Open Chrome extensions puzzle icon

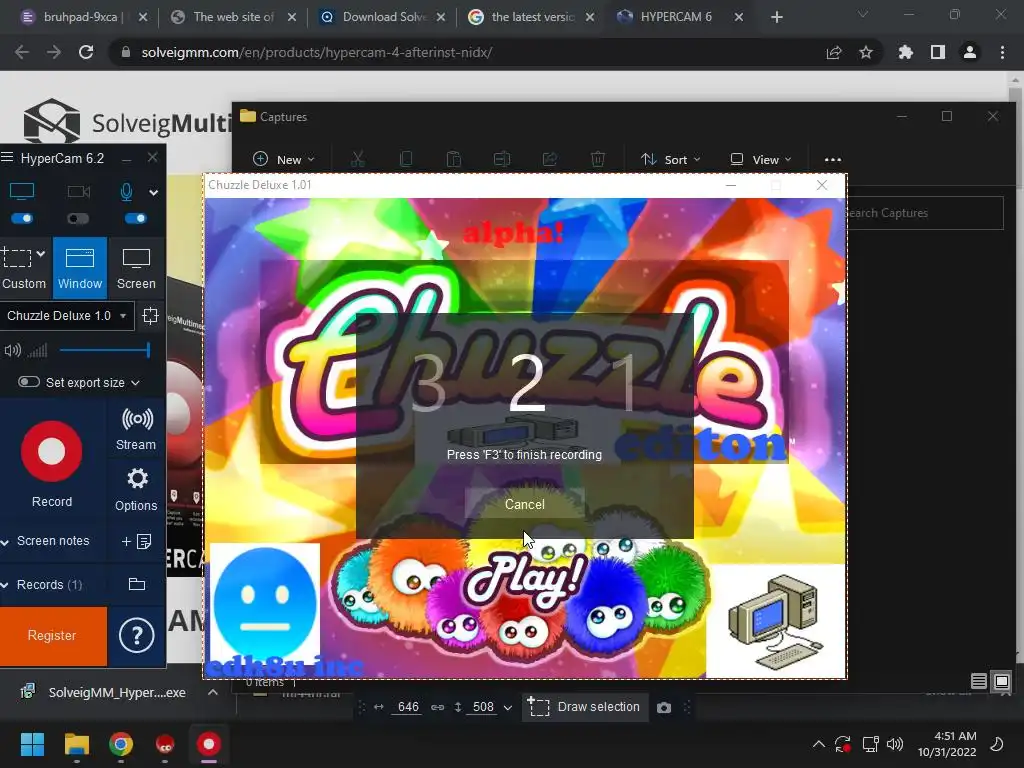click(x=906, y=52)
